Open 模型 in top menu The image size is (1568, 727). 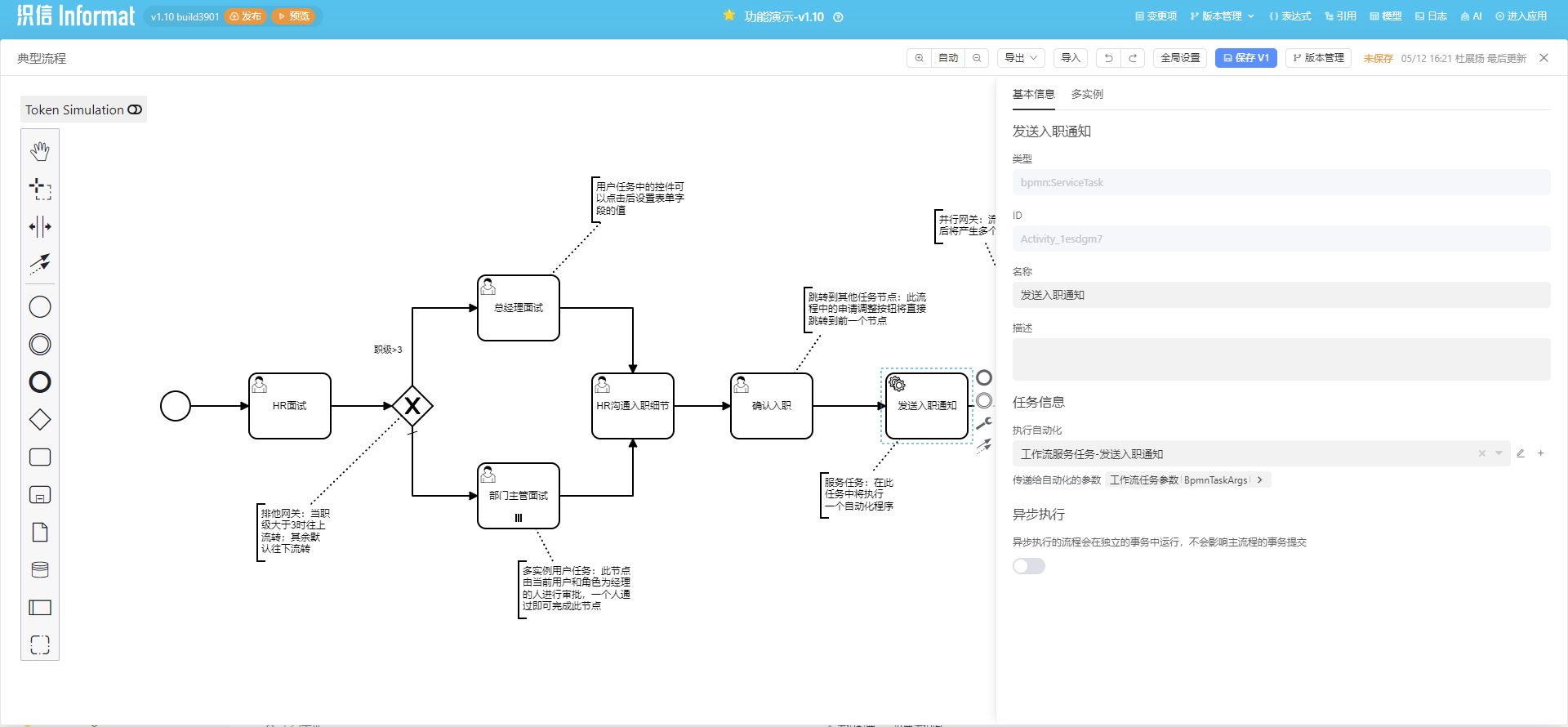1386,16
